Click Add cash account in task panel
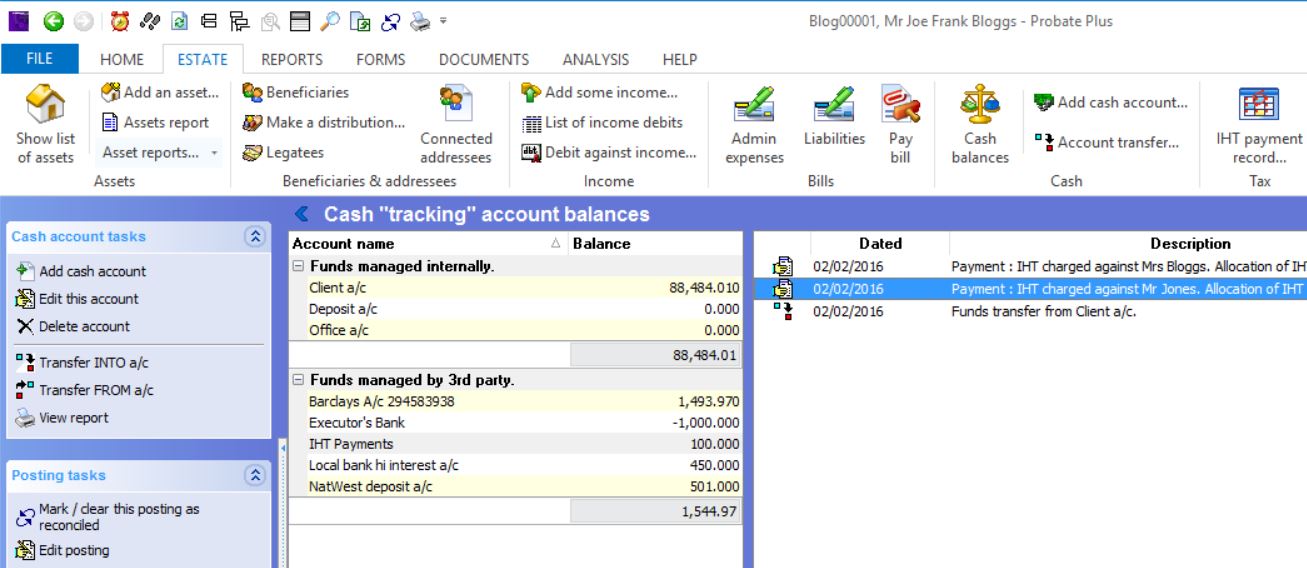The width and height of the screenshot is (1307, 568). pyautogui.click(x=92, y=271)
